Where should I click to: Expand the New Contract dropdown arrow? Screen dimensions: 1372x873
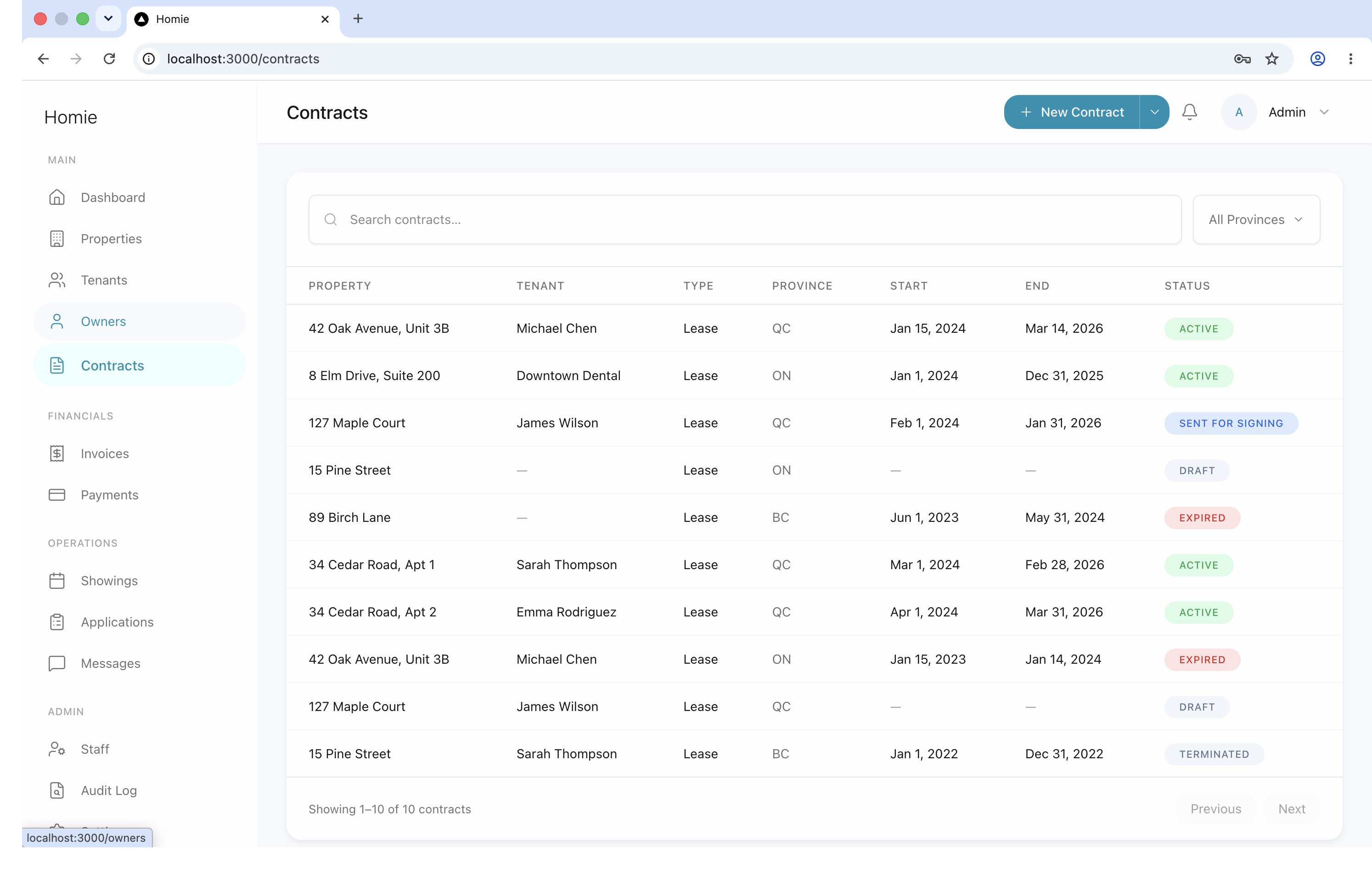(1154, 112)
